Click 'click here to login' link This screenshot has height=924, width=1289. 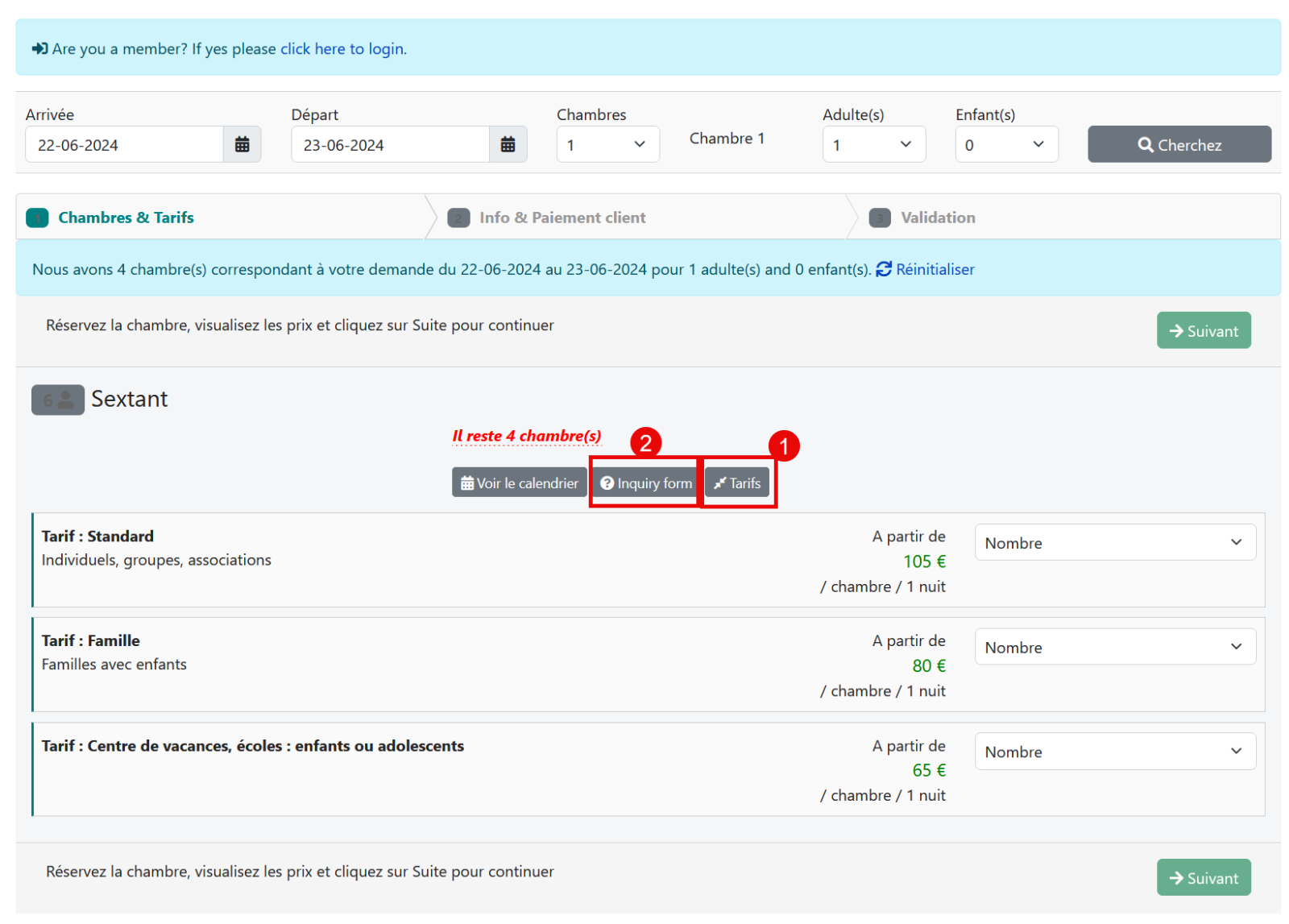(x=342, y=49)
